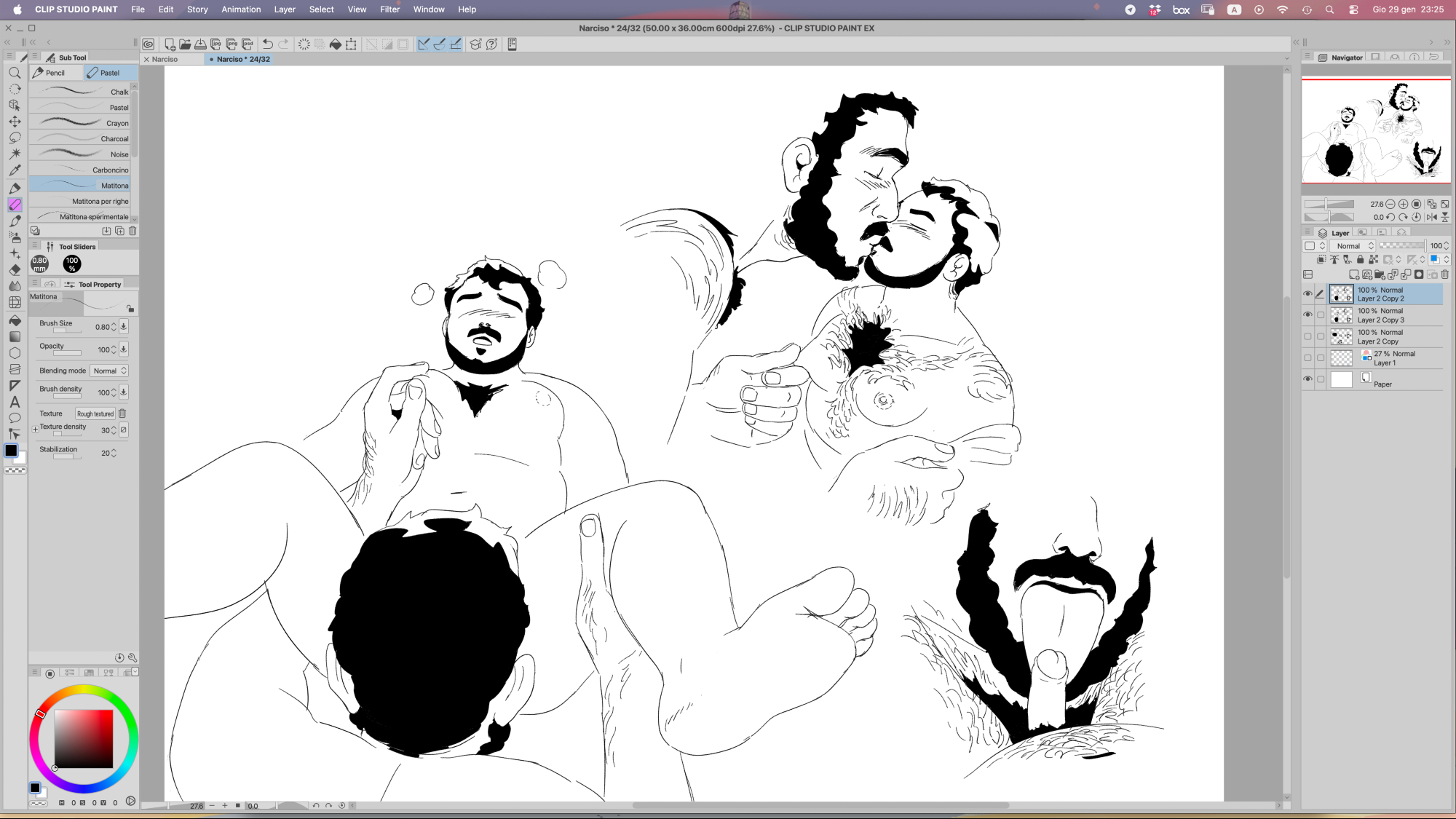Click the red color square picker
This screenshot has width=1456, height=819.
coord(84,738)
